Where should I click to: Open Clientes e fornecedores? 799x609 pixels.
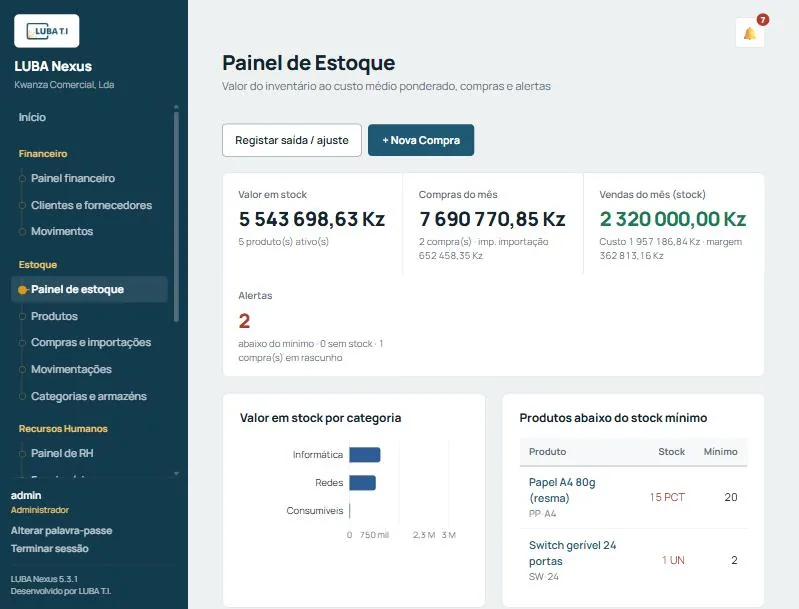click(91, 205)
